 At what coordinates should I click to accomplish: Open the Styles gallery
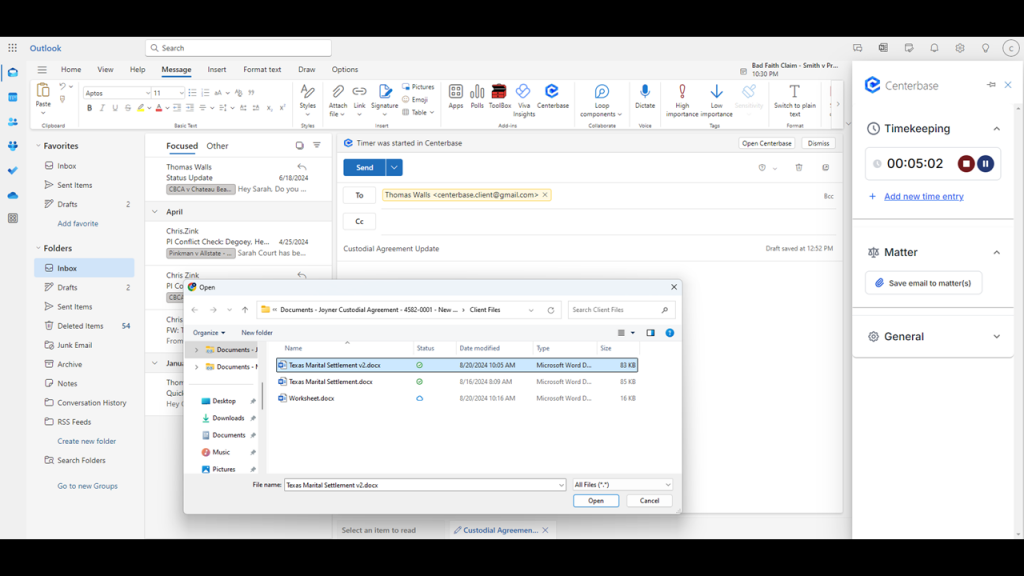(x=308, y=101)
